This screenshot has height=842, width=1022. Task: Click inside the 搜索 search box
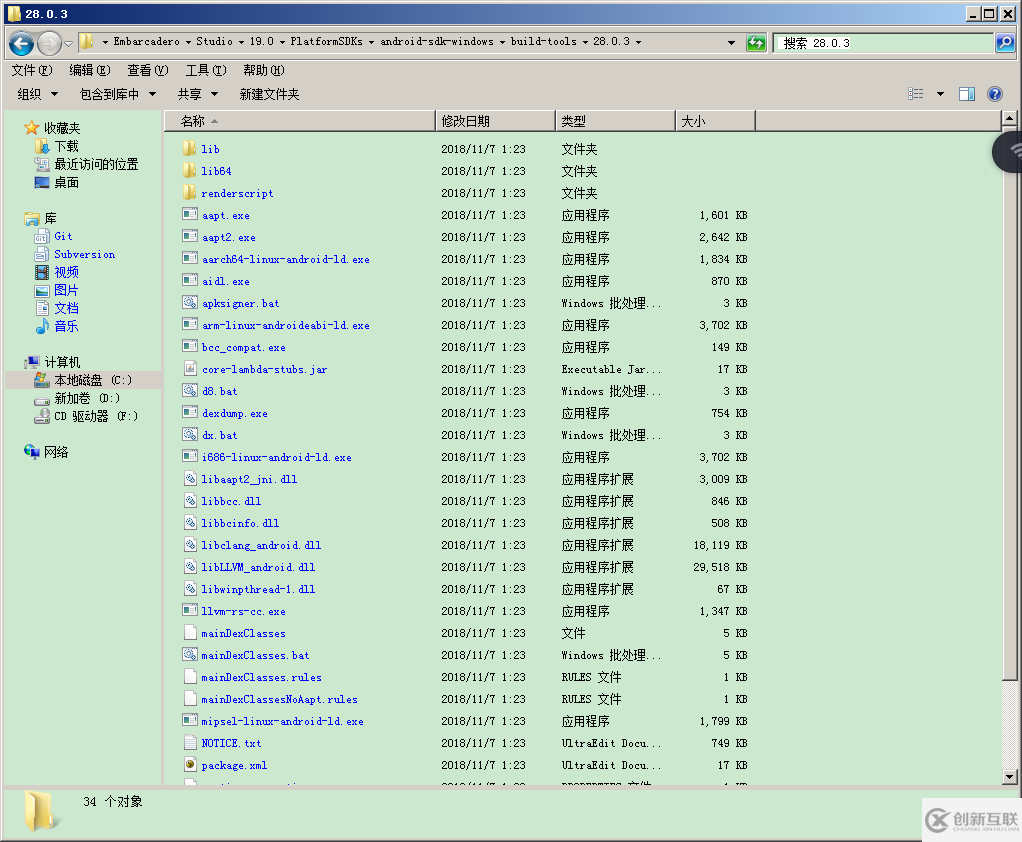pyautogui.click(x=880, y=42)
